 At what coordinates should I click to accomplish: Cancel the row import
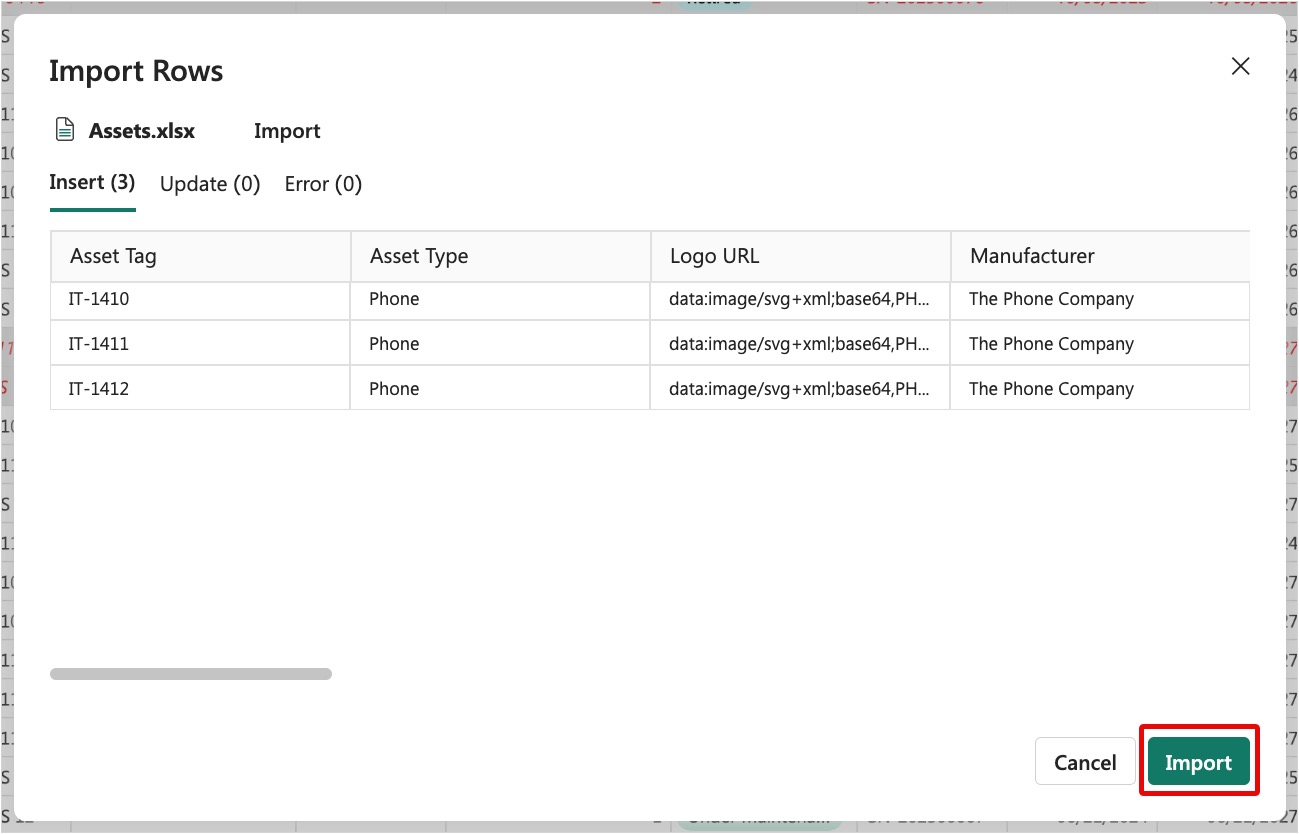click(1085, 763)
